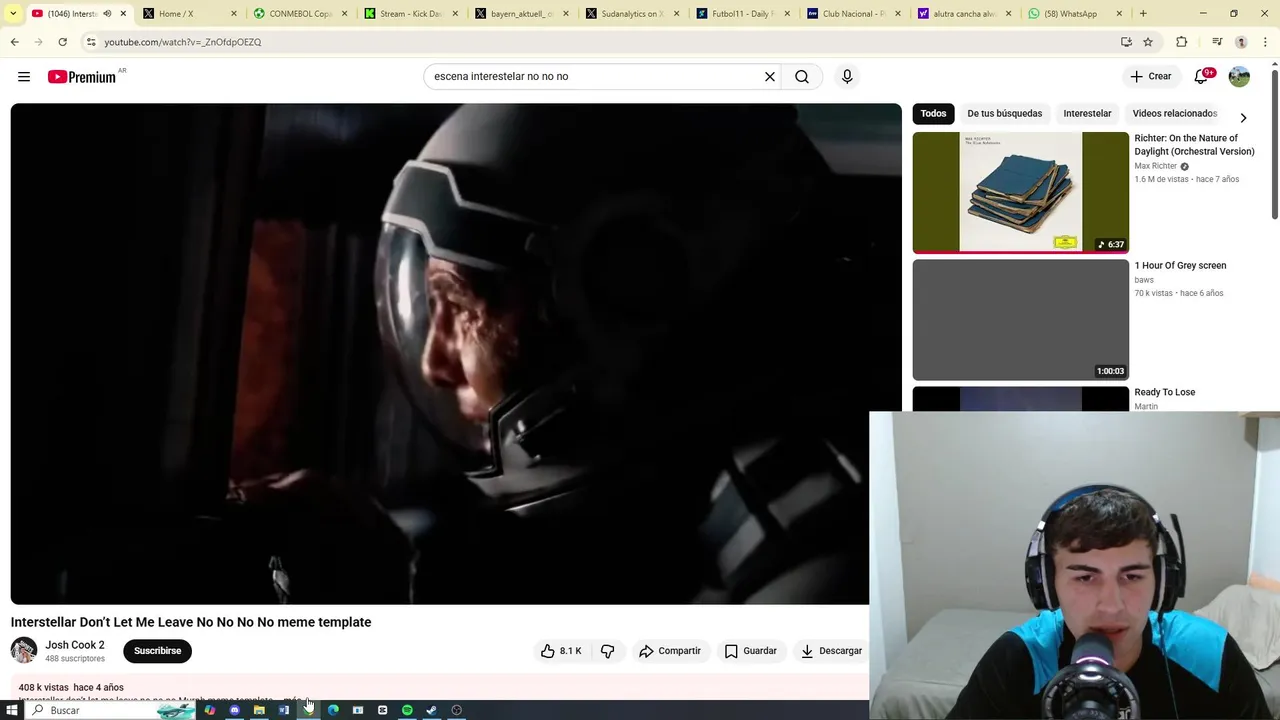Open Chrome media controls icon
The width and height of the screenshot is (1280, 720).
(1217, 42)
